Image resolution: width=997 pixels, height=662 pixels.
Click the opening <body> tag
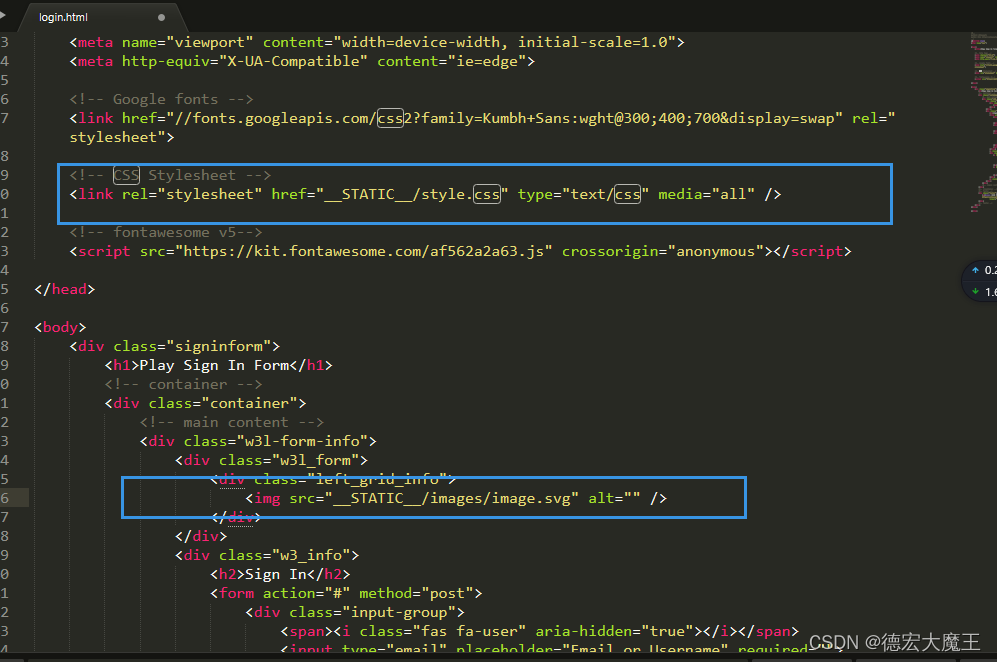pyautogui.click(x=60, y=328)
